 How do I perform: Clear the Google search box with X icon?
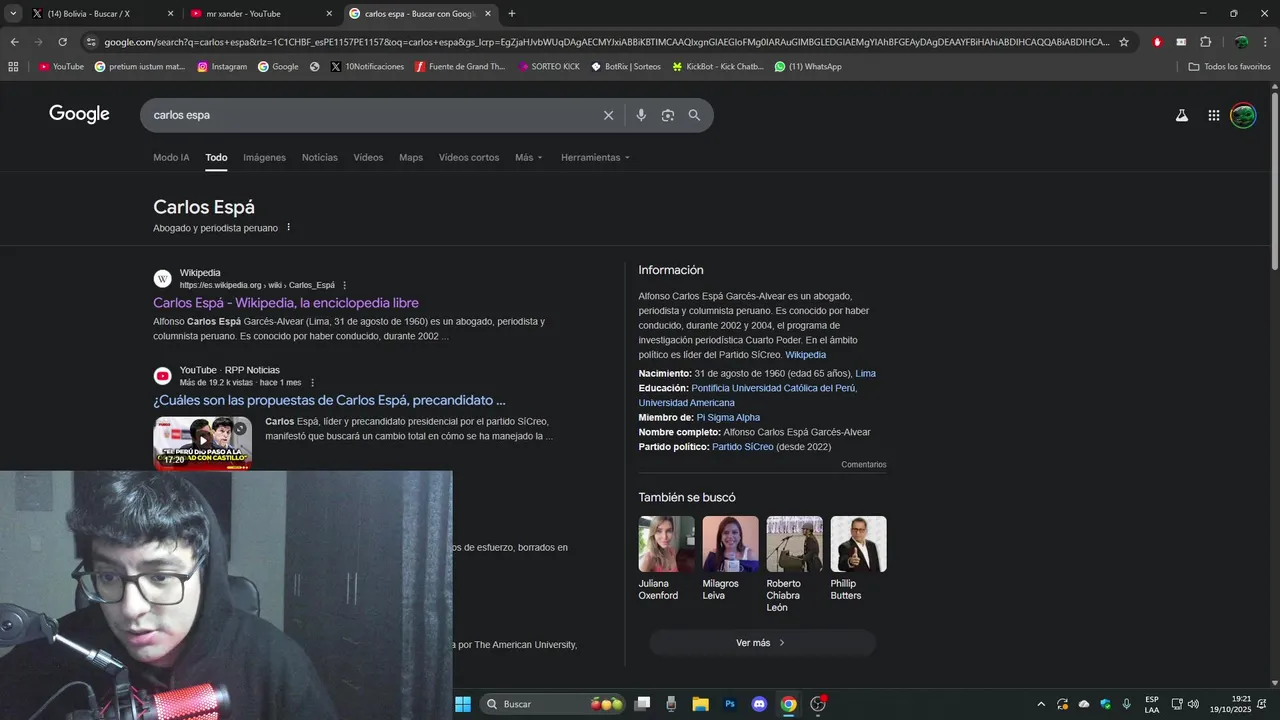point(608,115)
